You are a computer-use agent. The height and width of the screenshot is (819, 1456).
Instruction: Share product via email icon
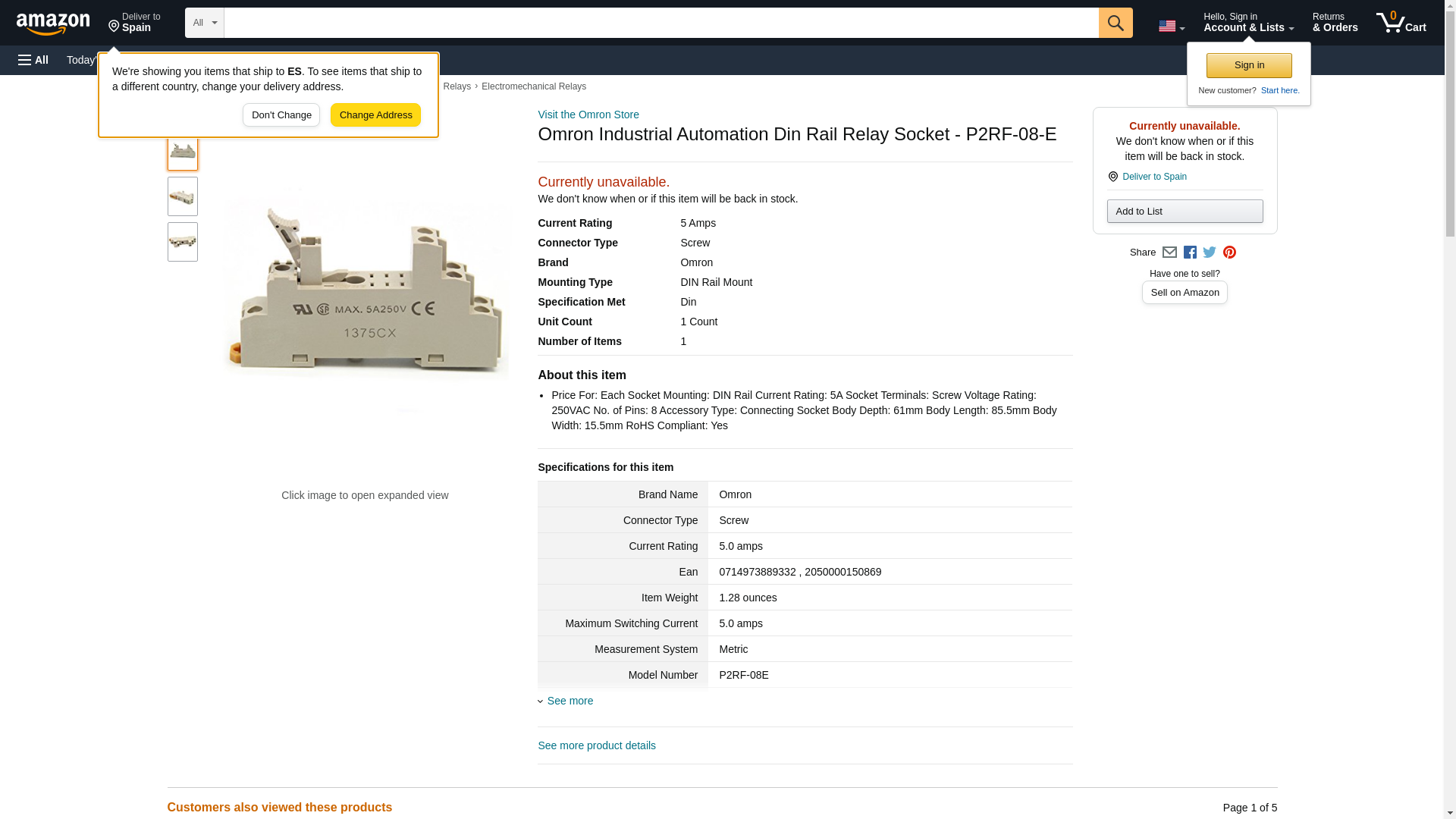1169,253
